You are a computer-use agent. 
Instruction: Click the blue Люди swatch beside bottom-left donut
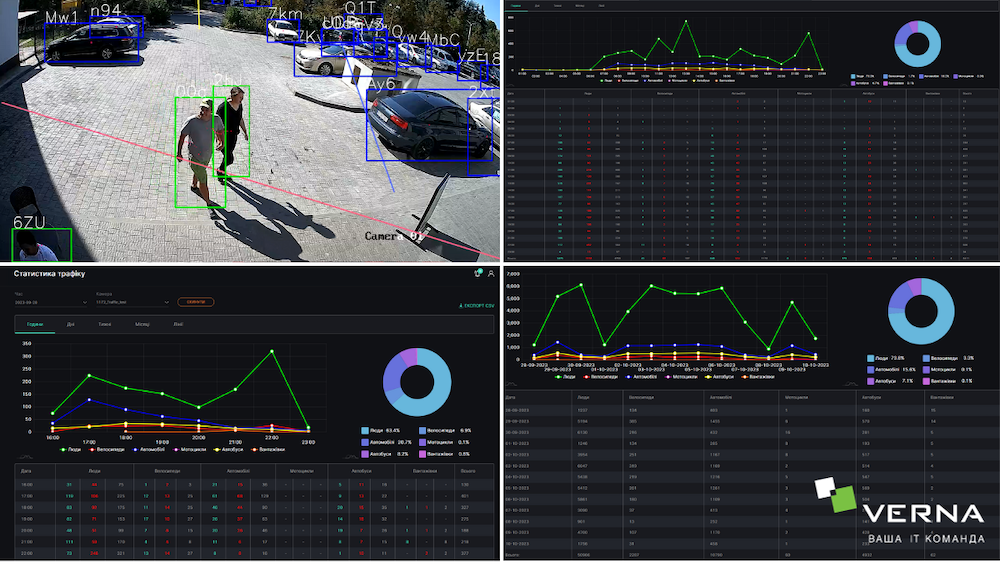(x=365, y=431)
